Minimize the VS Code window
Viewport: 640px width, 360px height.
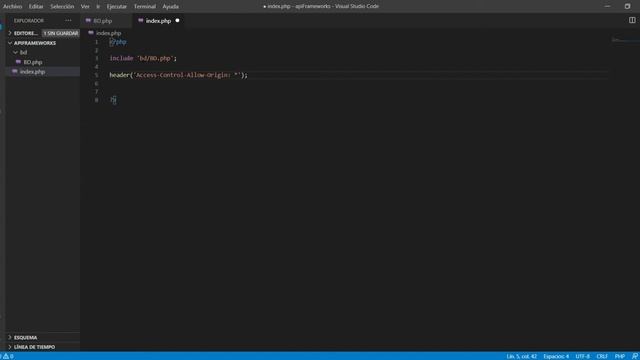607,6
